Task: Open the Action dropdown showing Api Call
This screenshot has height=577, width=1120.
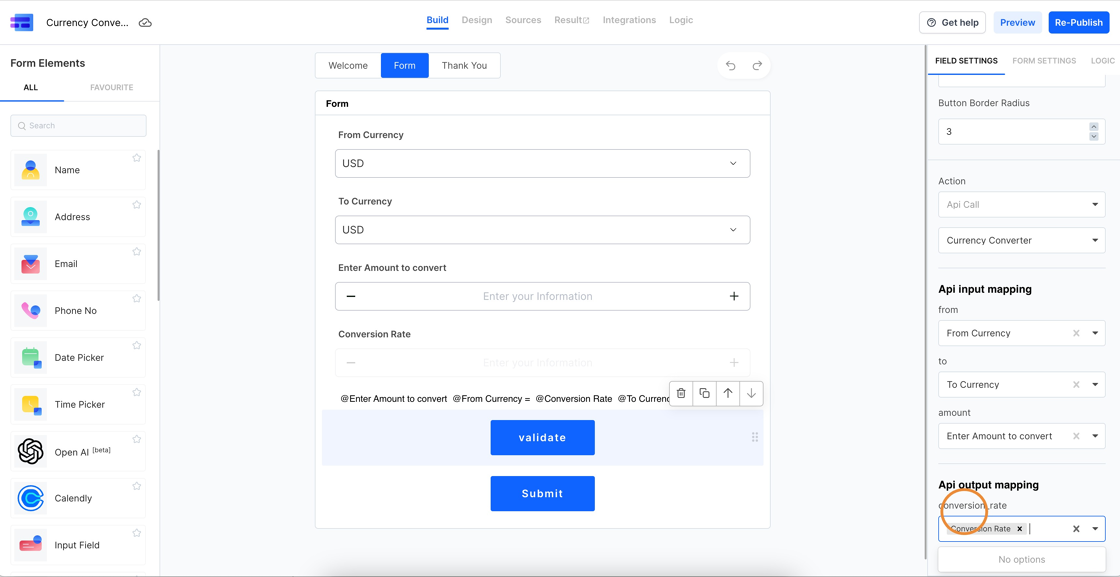Action: (x=1021, y=204)
